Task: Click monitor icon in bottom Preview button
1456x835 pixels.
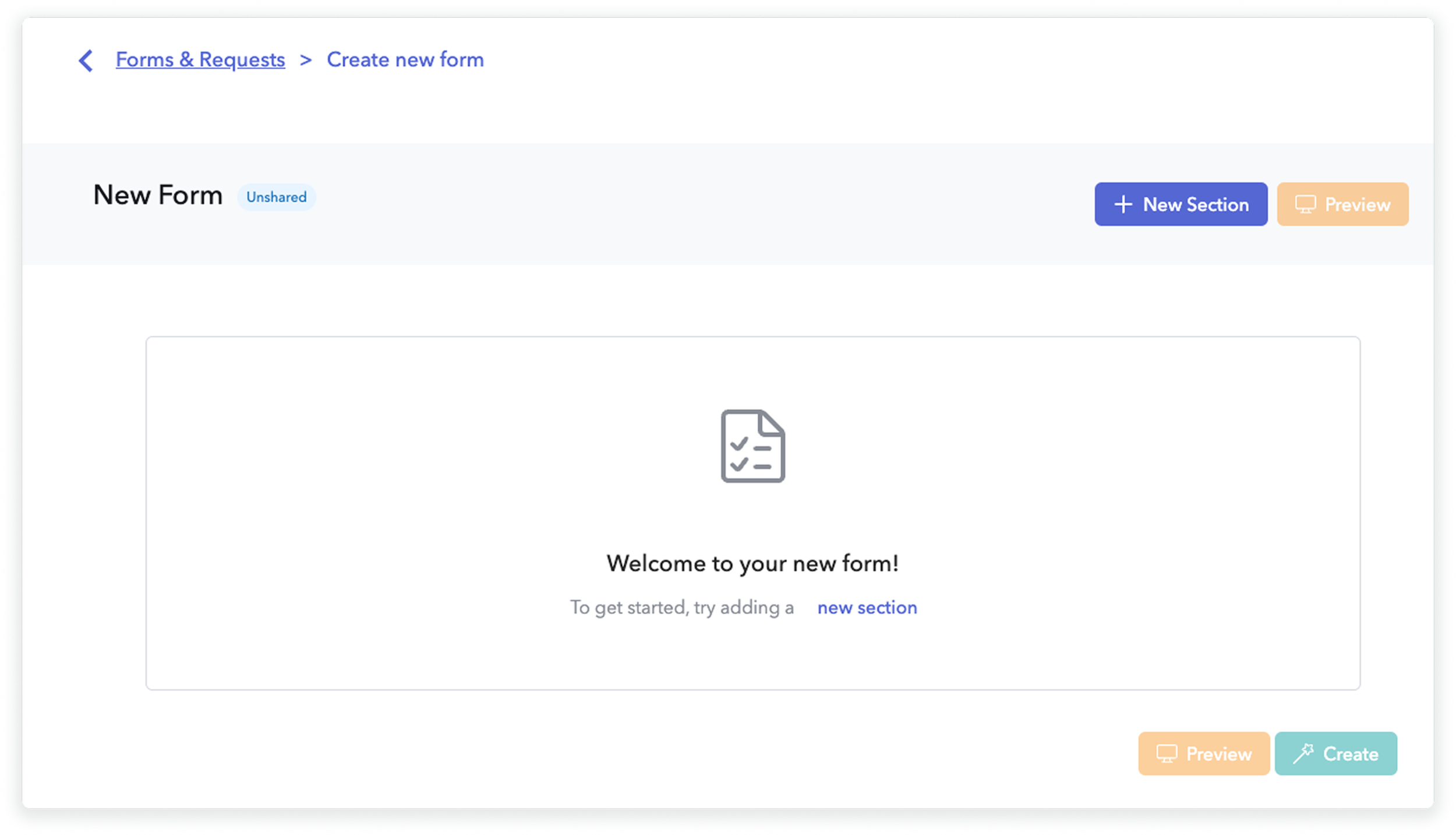Action: pyautogui.click(x=1167, y=754)
